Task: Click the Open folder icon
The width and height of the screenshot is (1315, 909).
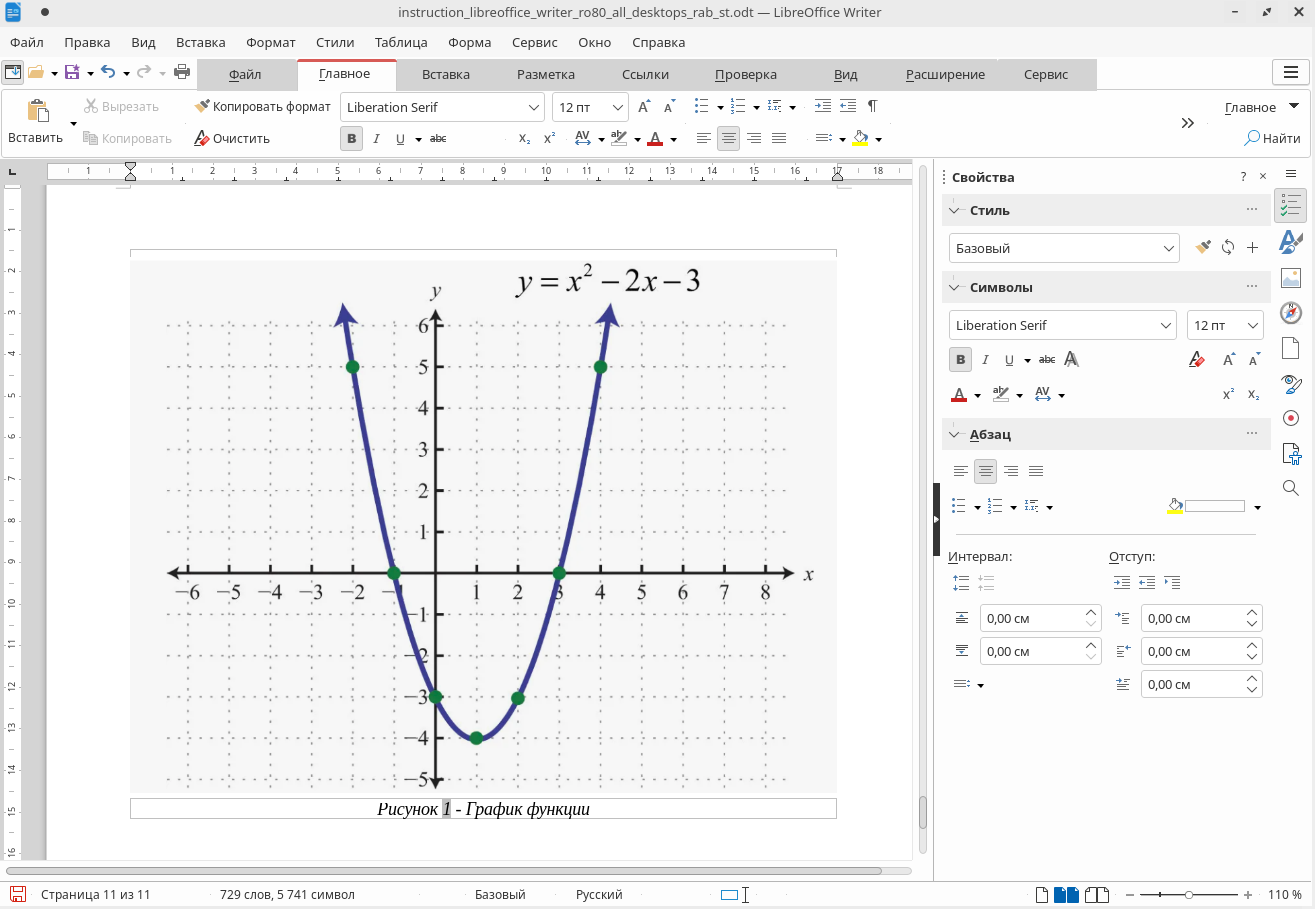Action: (x=36, y=72)
